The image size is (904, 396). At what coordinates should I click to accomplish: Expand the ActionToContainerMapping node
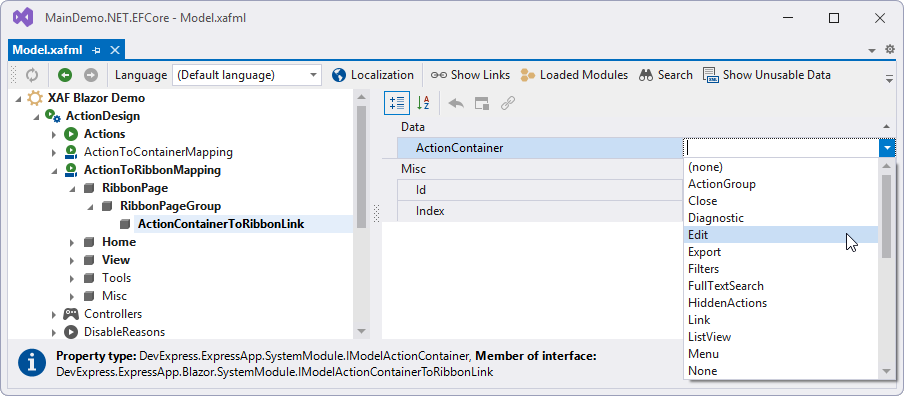(54, 153)
